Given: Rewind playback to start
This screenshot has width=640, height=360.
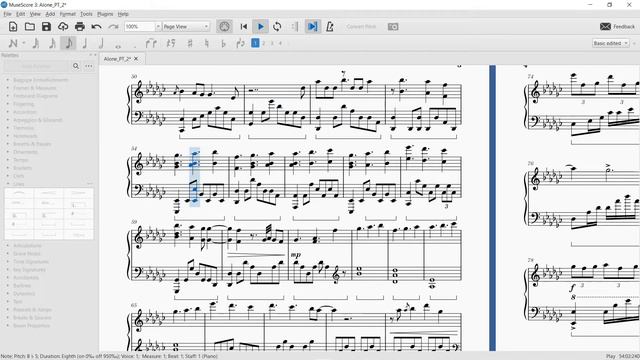Looking at the screenshot, I should [x=244, y=27].
